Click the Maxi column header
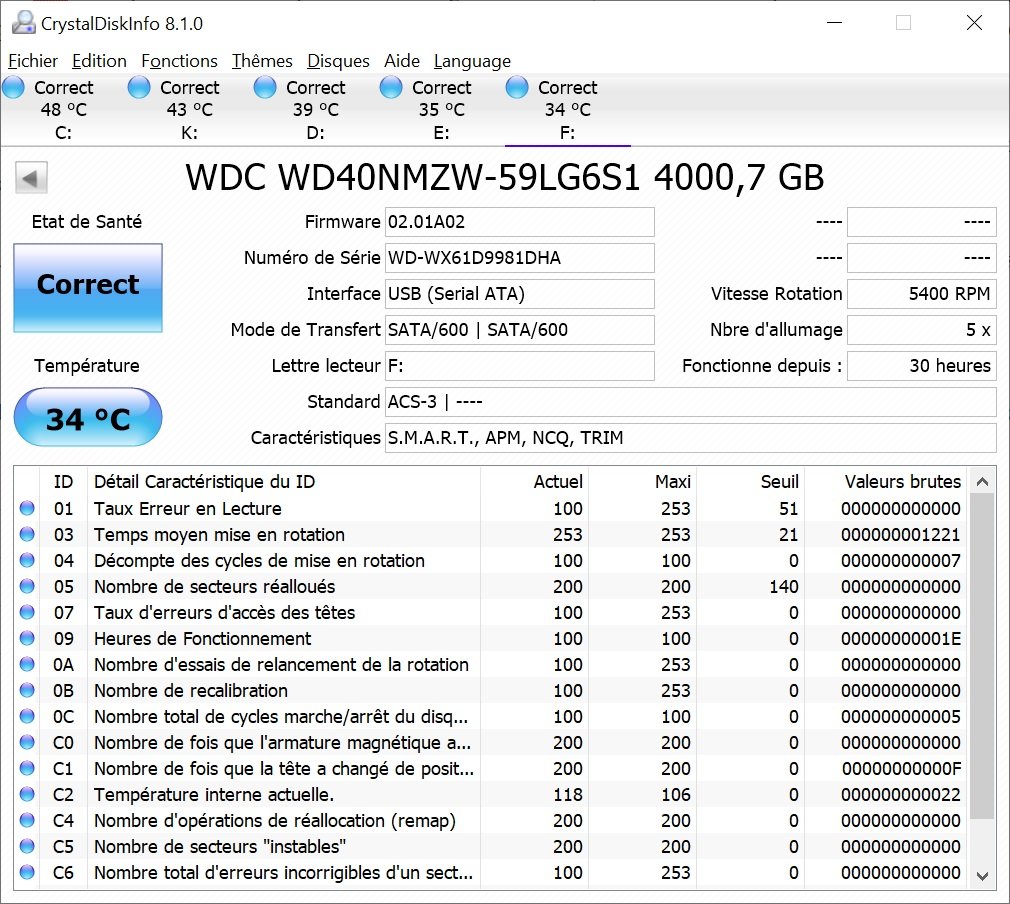The width and height of the screenshot is (1010, 904). [642, 482]
